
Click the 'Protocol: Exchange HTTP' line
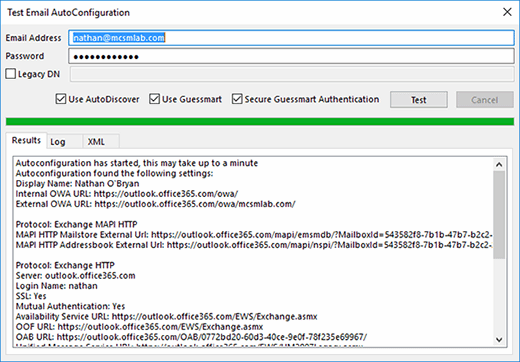(65, 265)
